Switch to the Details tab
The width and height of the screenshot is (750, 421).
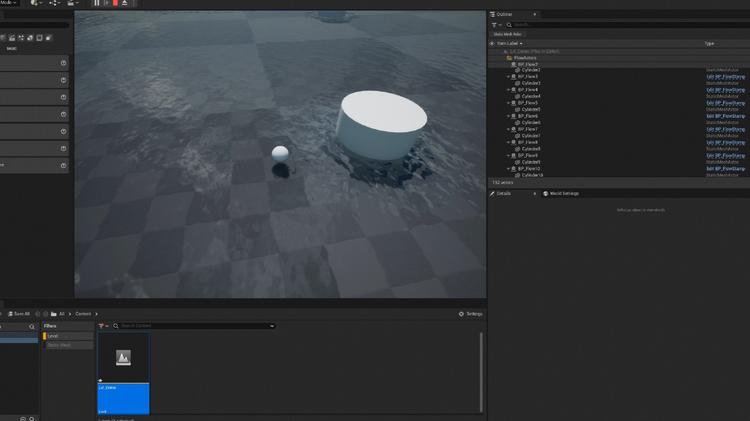(500, 194)
